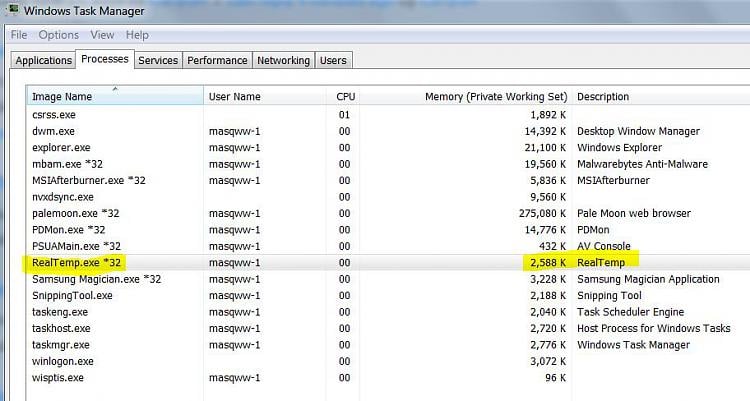The image size is (750, 401).
Task: Select the taskeng.exe process
Action: pos(60,312)
